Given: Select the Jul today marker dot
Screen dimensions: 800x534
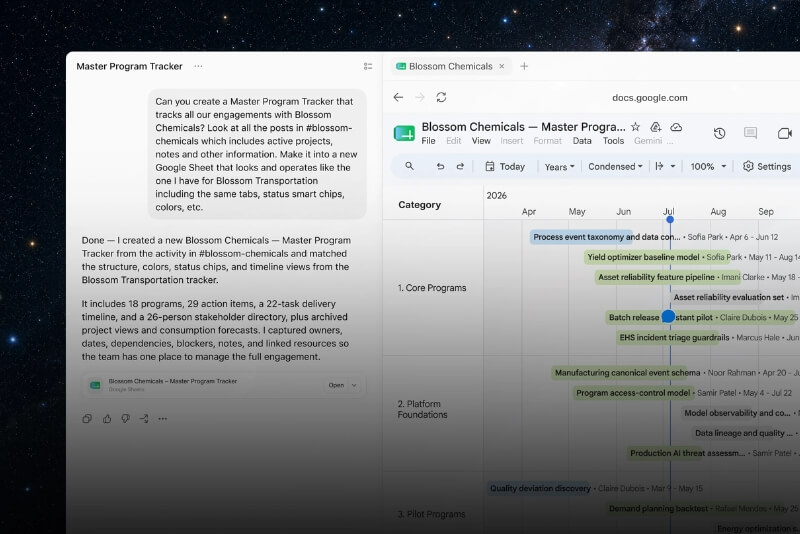Looking at the screenshot, I should (x=670, y=219).
